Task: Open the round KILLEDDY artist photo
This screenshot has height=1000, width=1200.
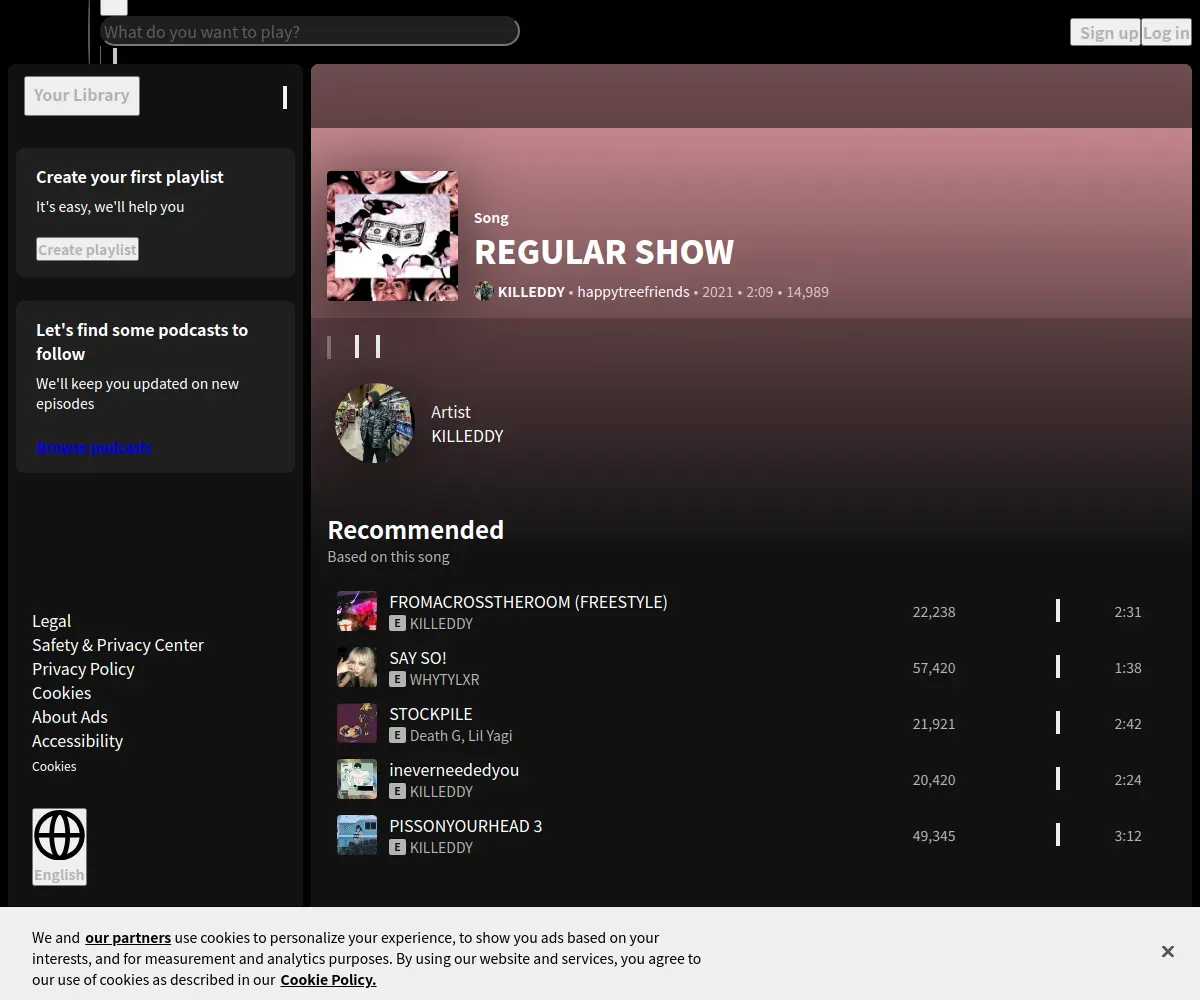Action: (x=375, y=423)
